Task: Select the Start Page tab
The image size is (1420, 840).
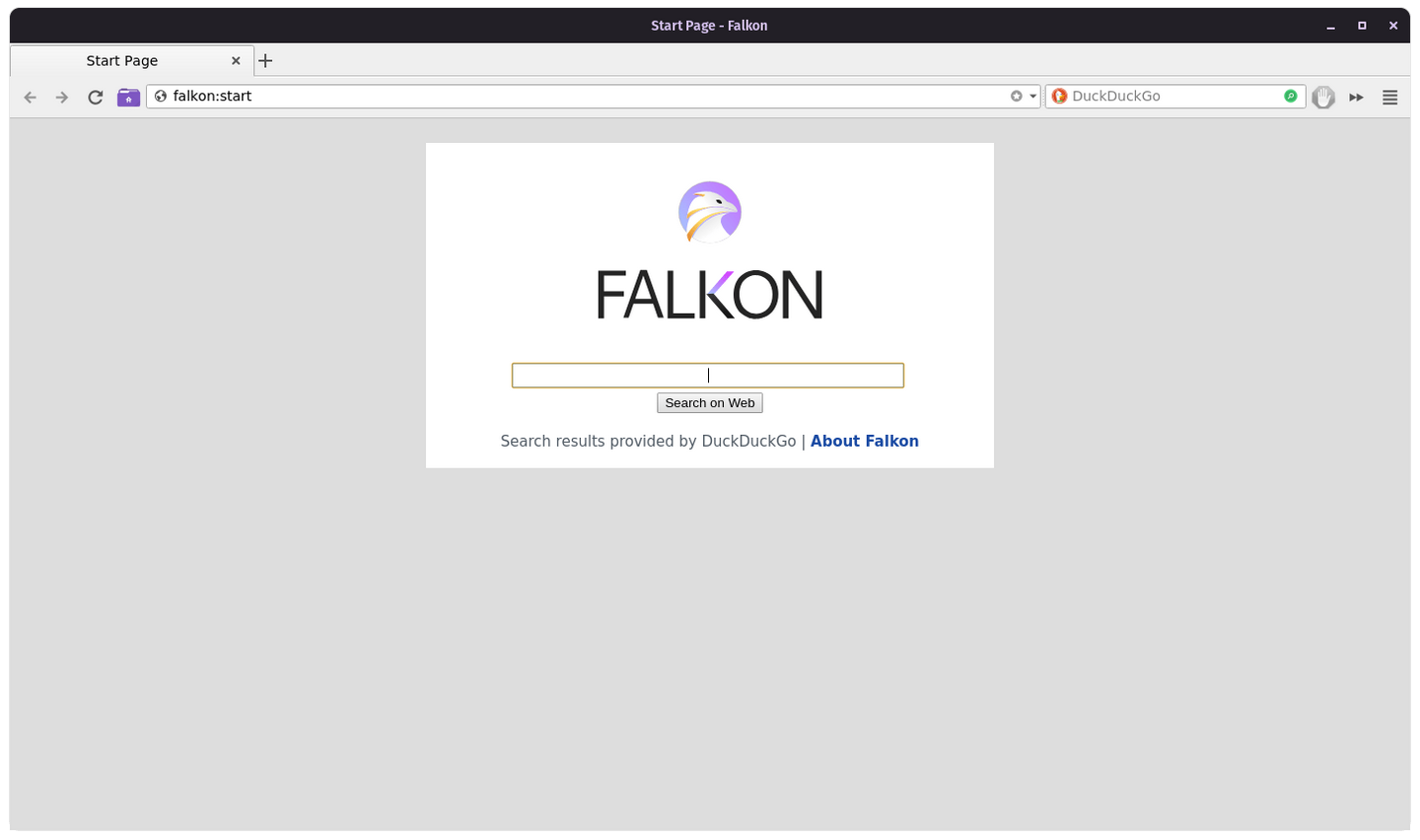Action: tap(122, 60)
